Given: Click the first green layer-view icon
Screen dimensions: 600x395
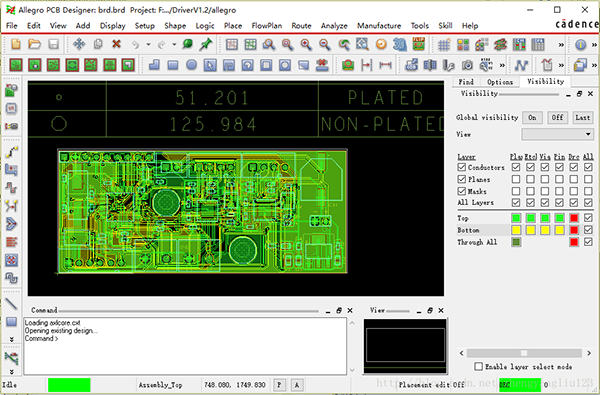Looking at the screenshot, I should pos(16,65).
